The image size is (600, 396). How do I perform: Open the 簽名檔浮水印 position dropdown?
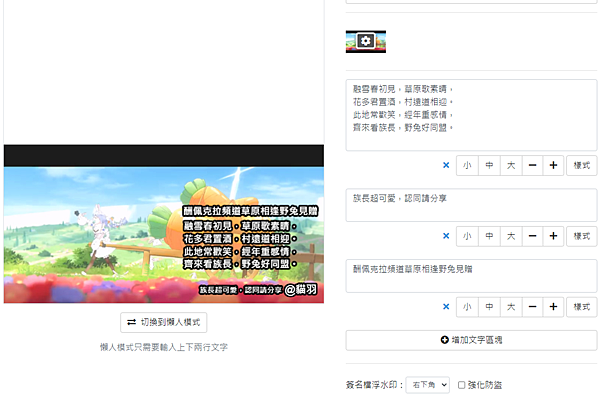427,385
